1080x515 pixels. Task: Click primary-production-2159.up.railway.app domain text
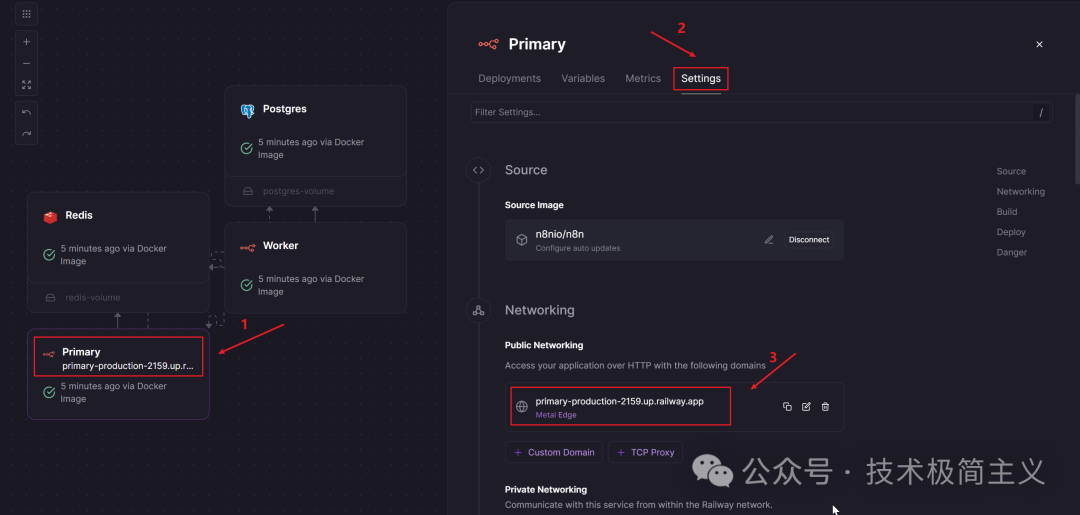619,401
